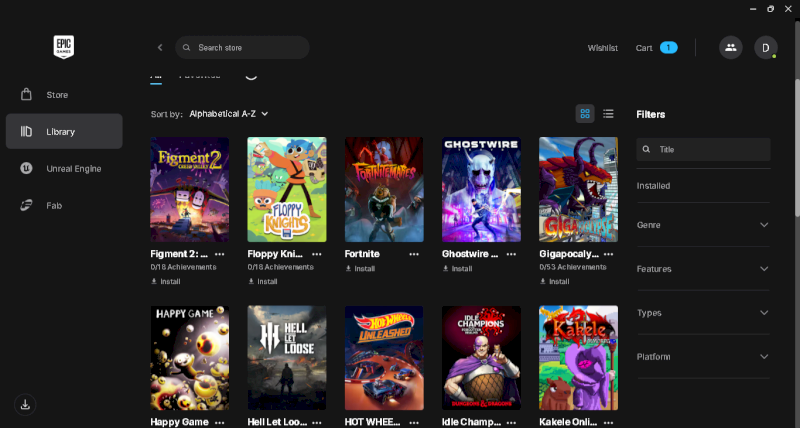This screenshot has height=428, width=800.
Task: Select Library in the sidebar
Action: click(64, 131)
